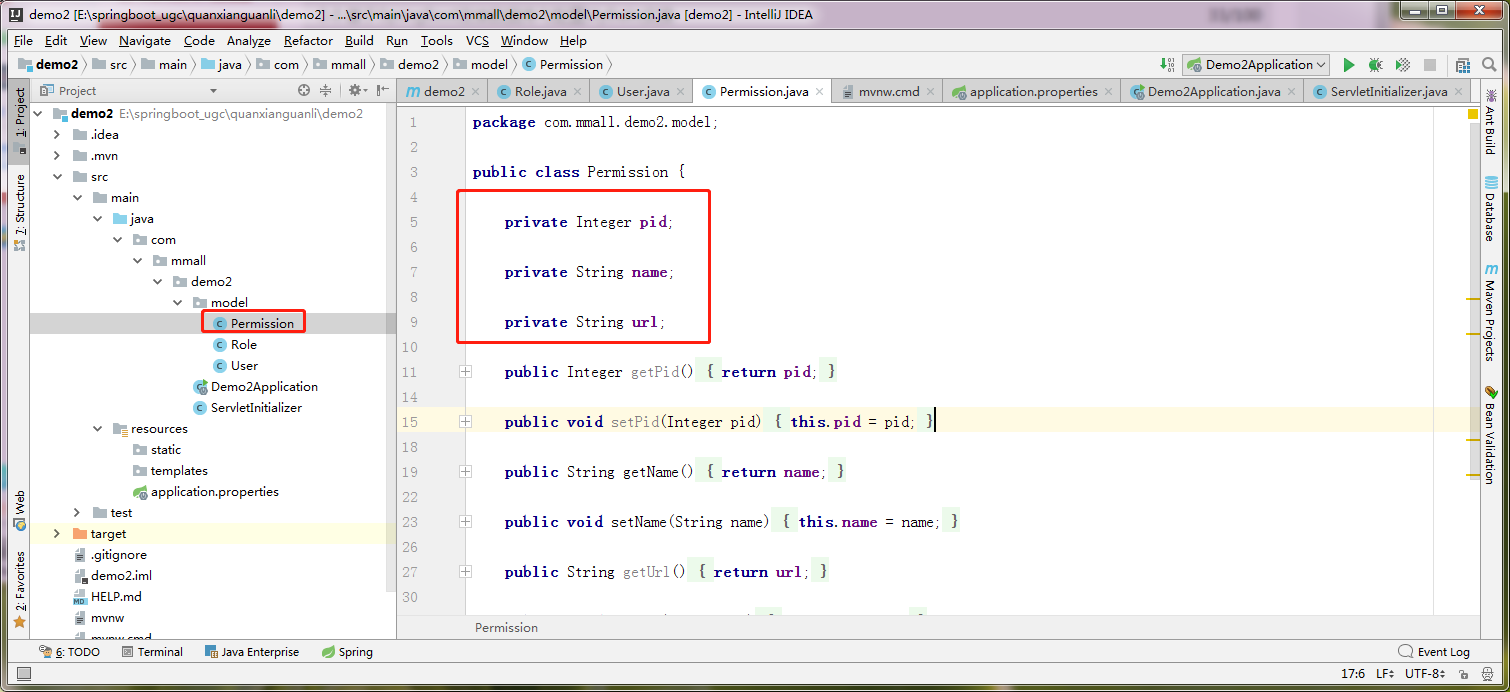This screenshot has width=1510, height=692.
Task: Open the VCS menu
Action: click(478, 41)
